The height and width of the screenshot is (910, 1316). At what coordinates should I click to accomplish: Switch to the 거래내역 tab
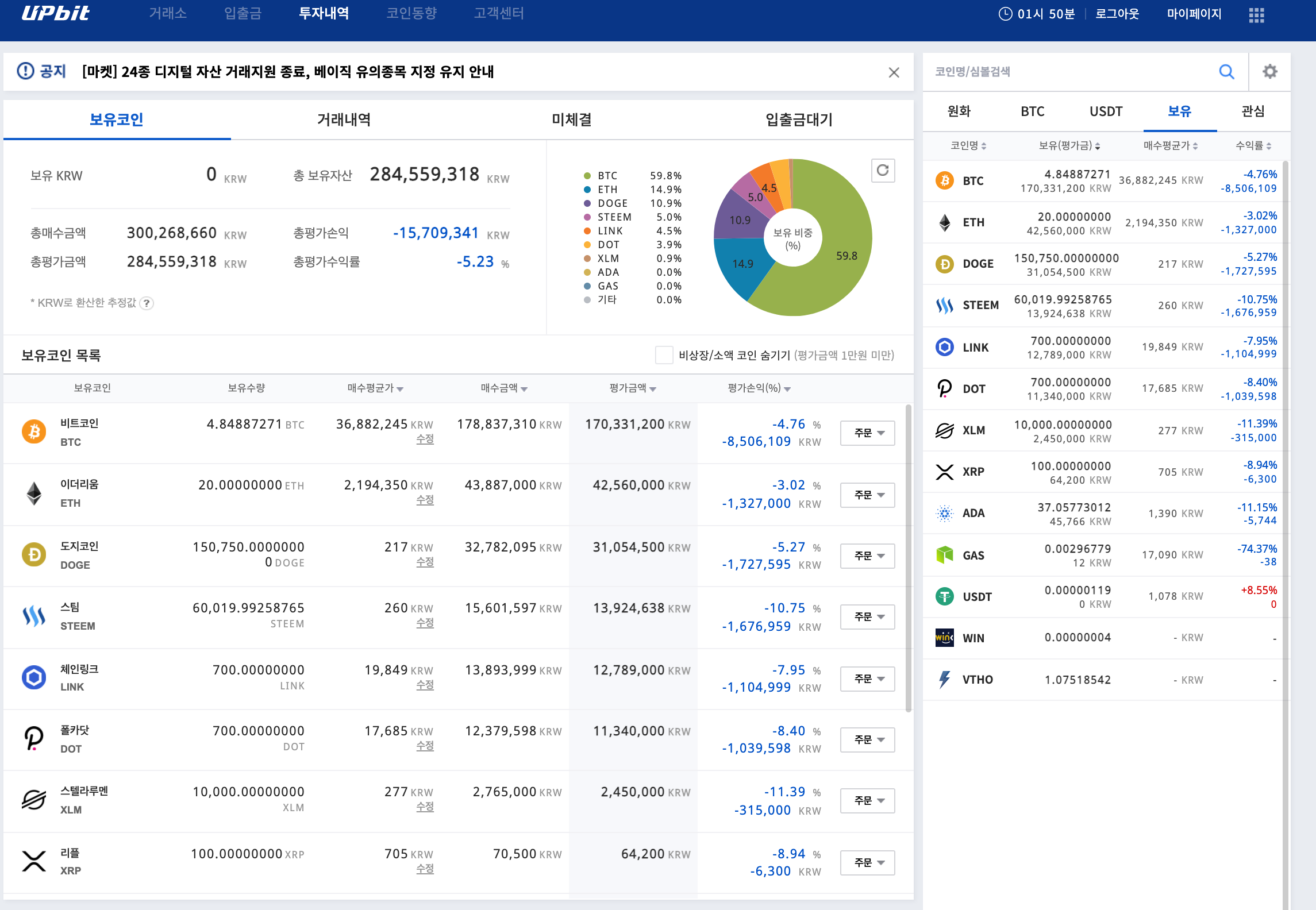coord(344,119)
